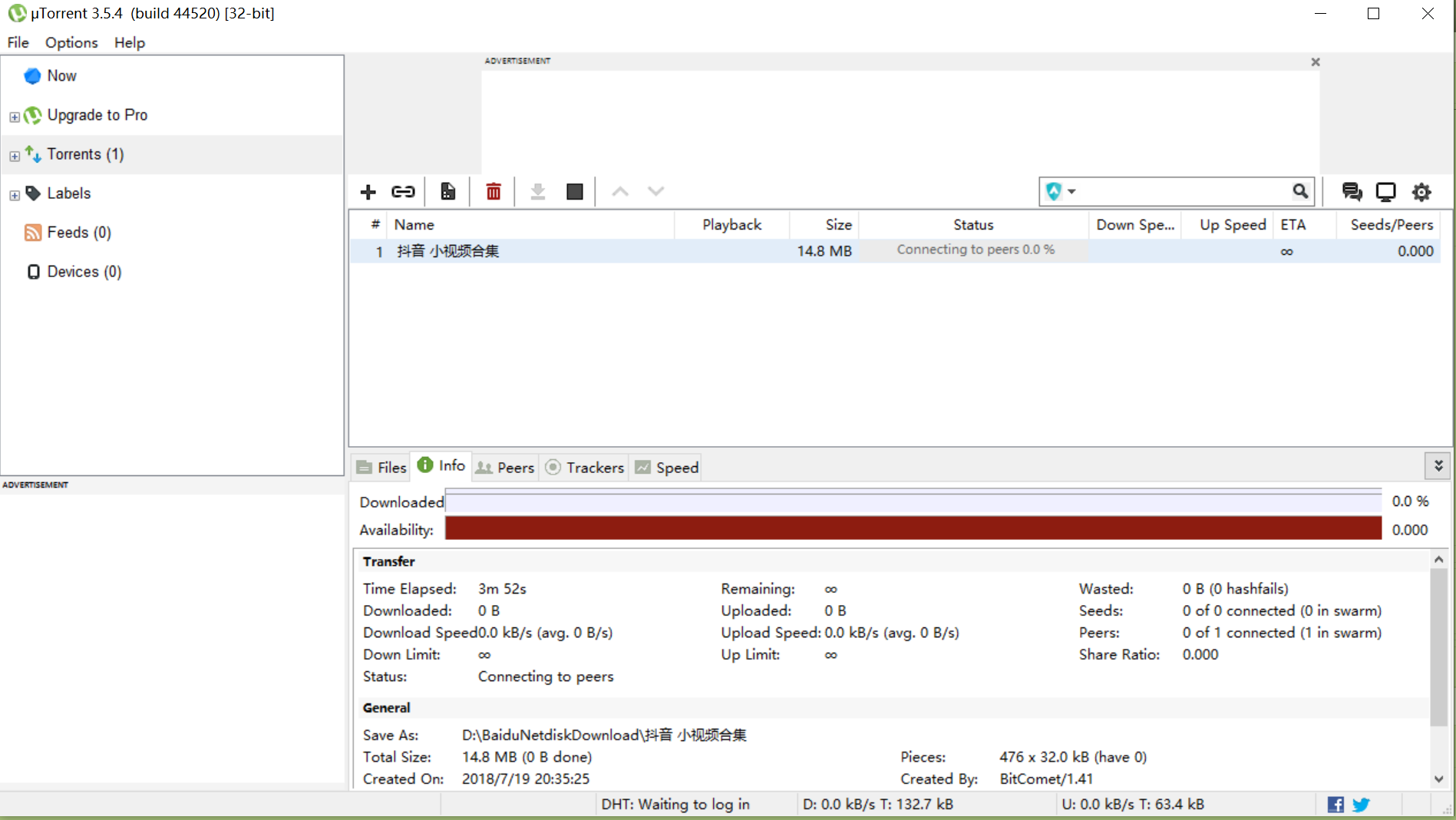
Task: Sort the list by Status column
Action: [x=973, y=225]
